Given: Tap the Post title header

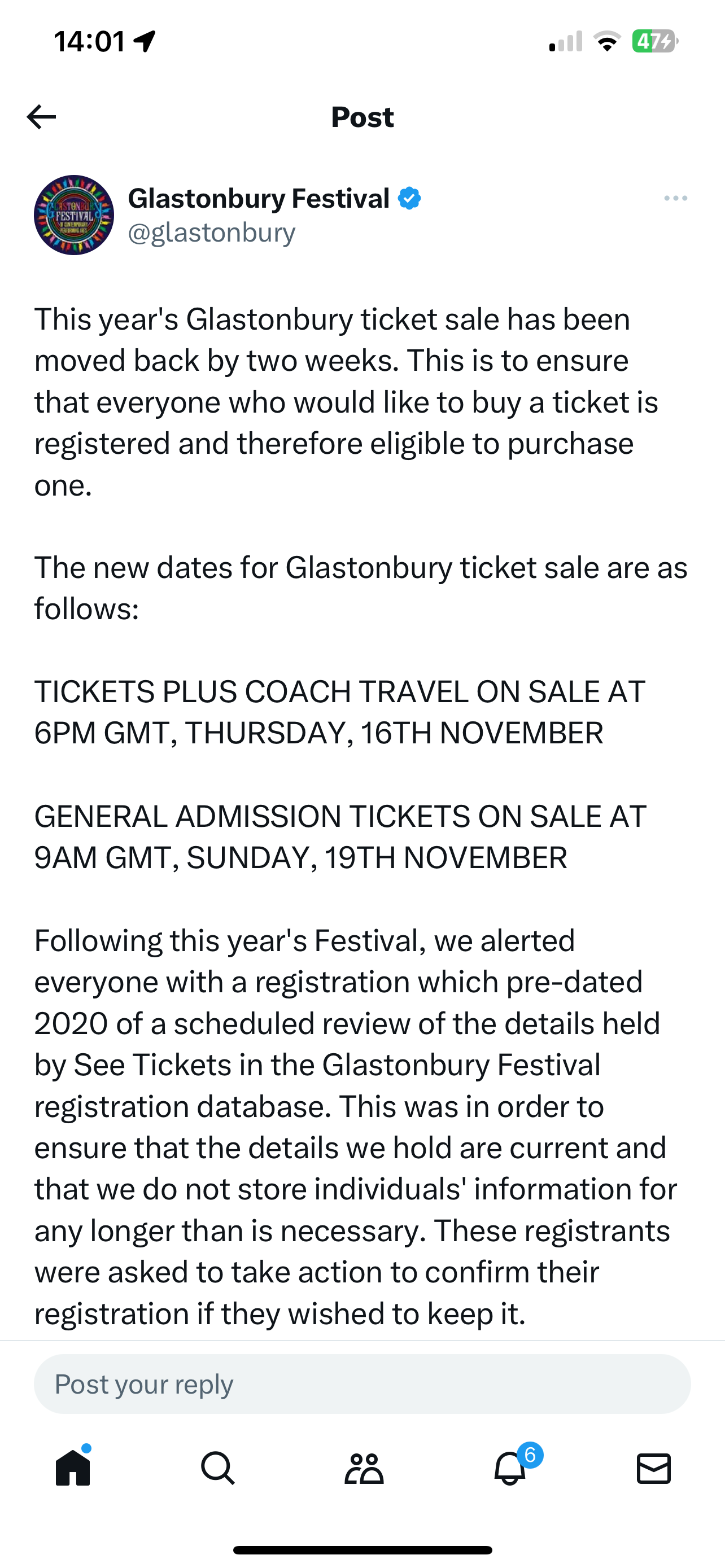Looking at the screenshot, I should pyautogui.click(x=362, y=117).
